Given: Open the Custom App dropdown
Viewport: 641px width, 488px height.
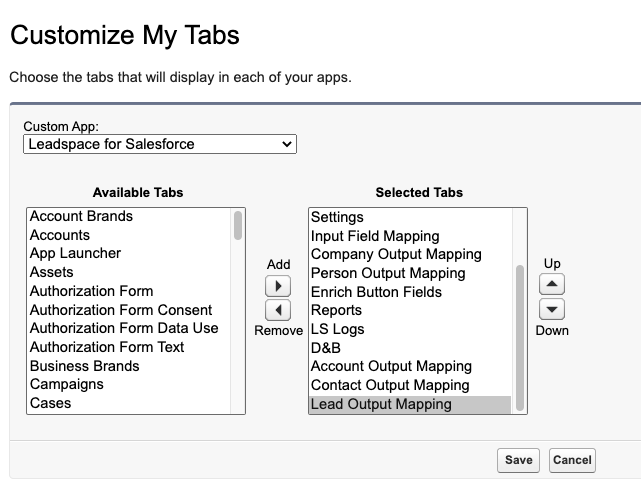Looking at the screenshot, I should 160,144.
